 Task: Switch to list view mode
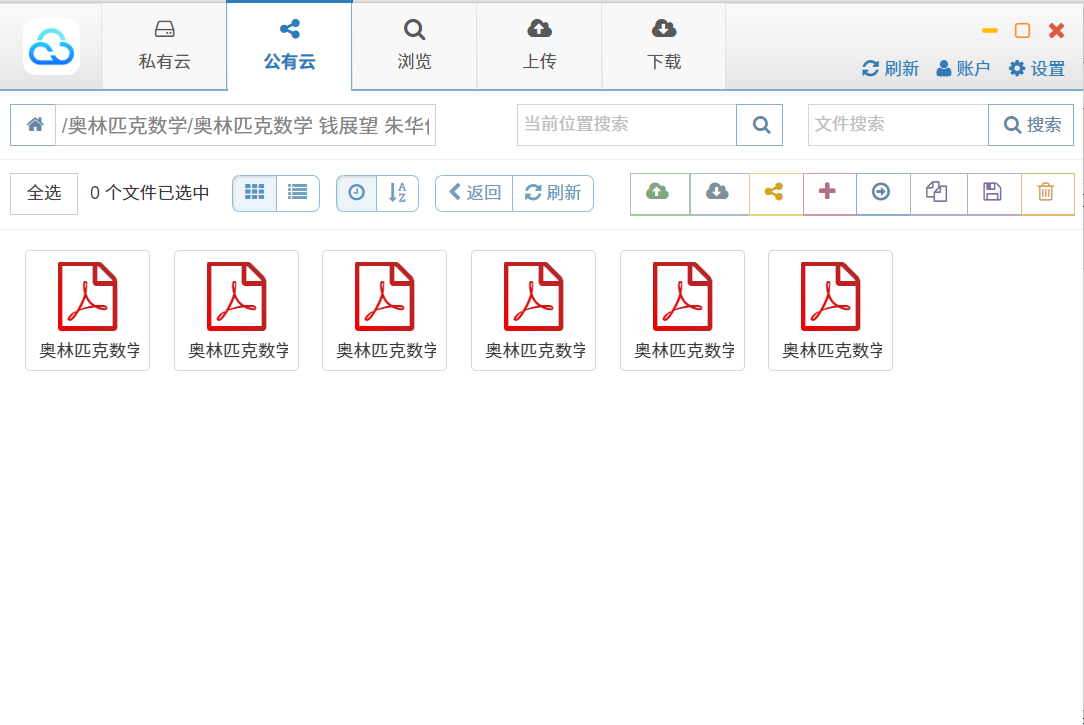click(297, 193)
